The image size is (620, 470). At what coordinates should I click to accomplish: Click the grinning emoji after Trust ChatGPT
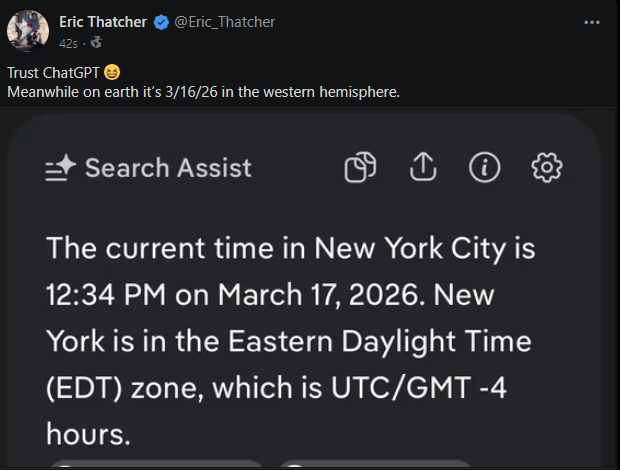(x=112, y=73)
